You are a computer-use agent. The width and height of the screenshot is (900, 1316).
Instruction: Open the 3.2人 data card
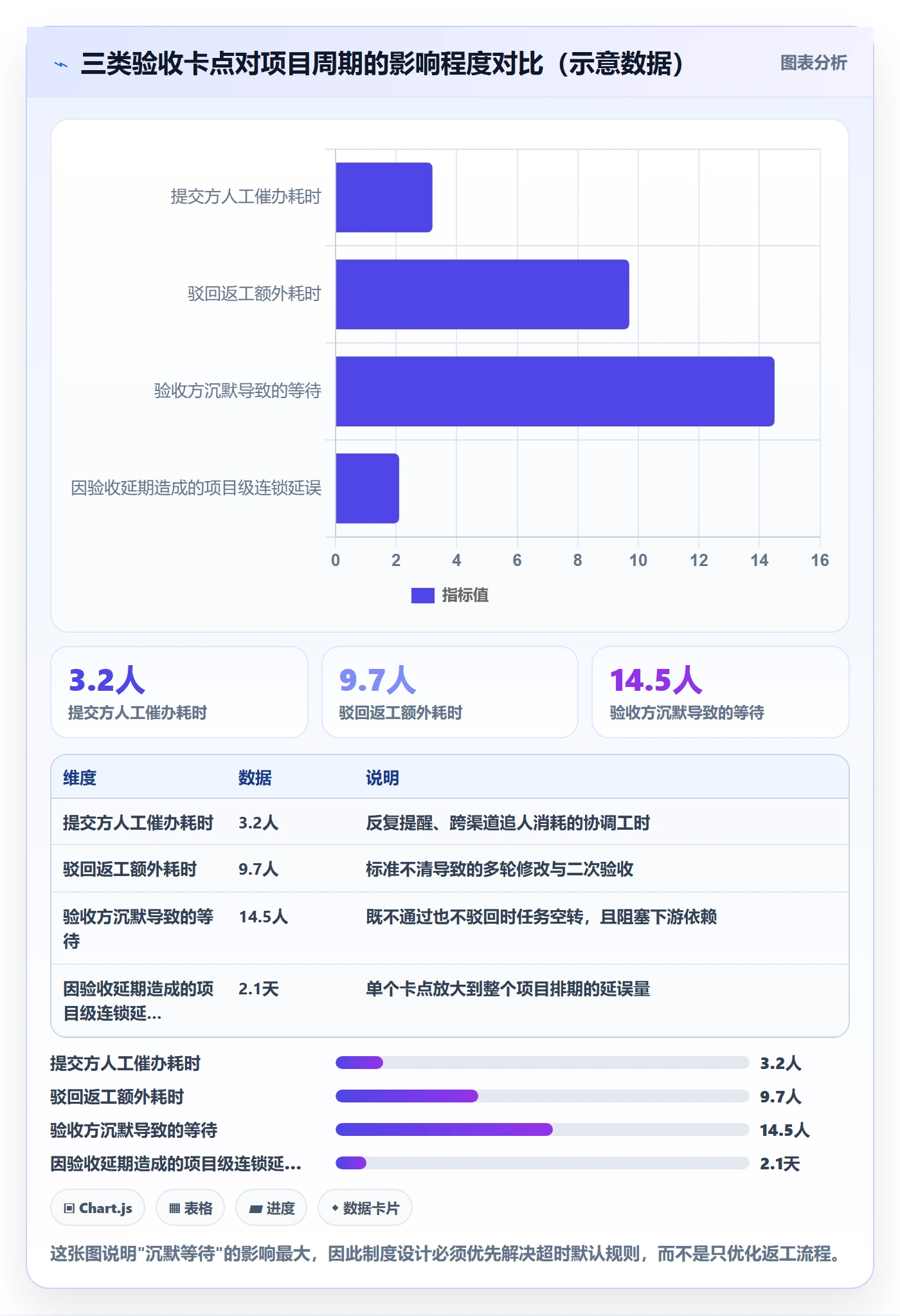[179, 692]
